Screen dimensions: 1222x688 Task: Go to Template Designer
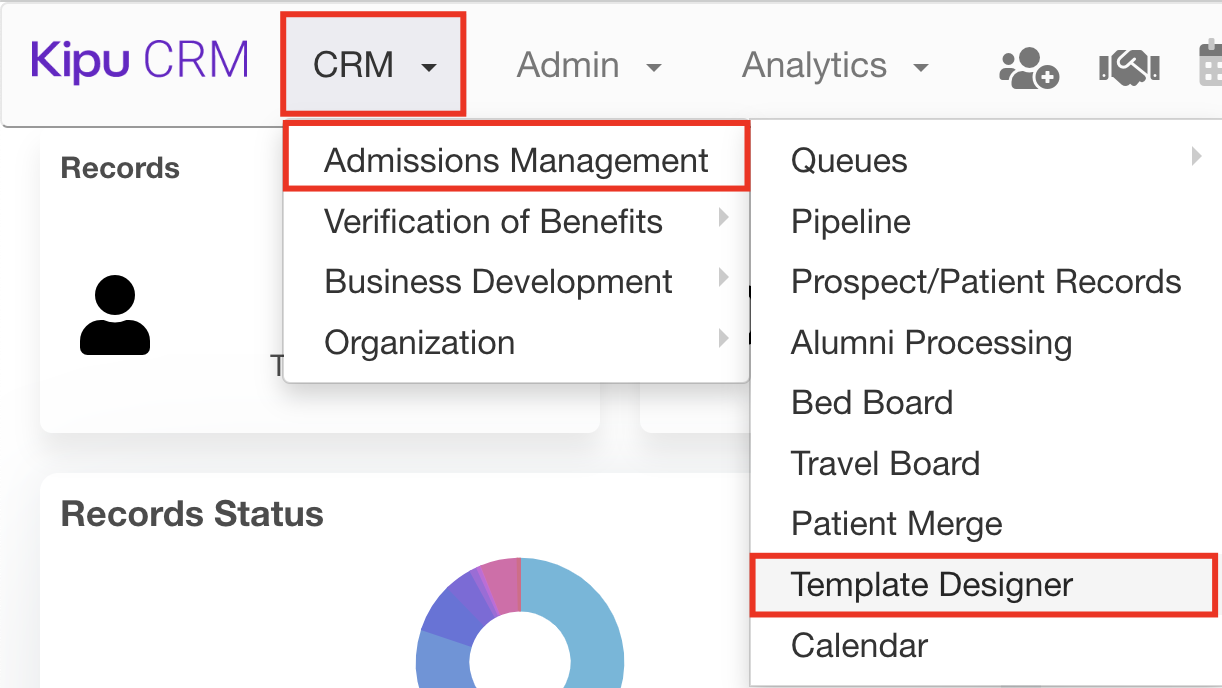[x=932, y=585]
